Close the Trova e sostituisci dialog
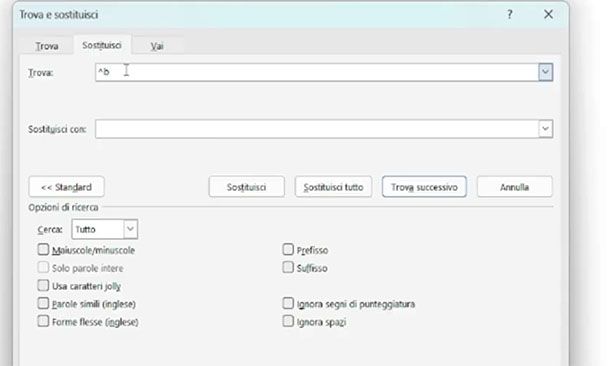Screen dimensions: 610x366 pos(548,14)
